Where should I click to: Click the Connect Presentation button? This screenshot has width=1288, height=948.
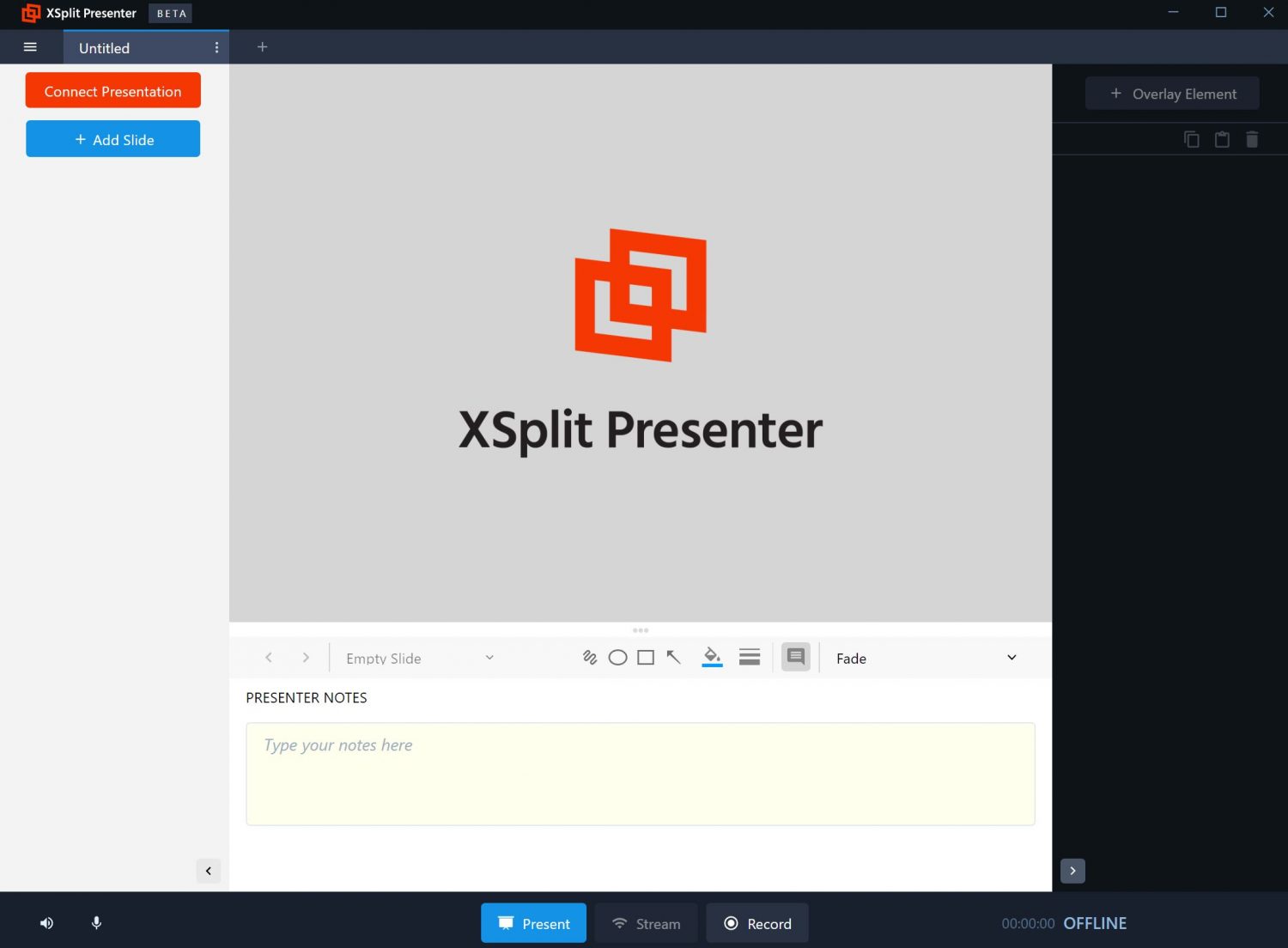[x=113, y=91]
